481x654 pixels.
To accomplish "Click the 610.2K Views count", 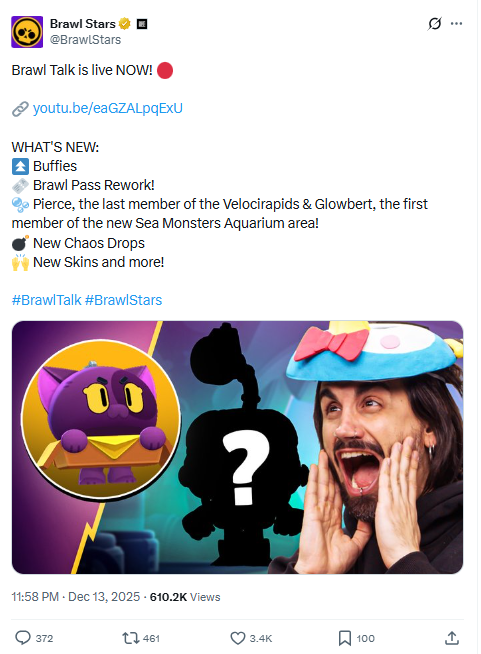I will [185, 597].
